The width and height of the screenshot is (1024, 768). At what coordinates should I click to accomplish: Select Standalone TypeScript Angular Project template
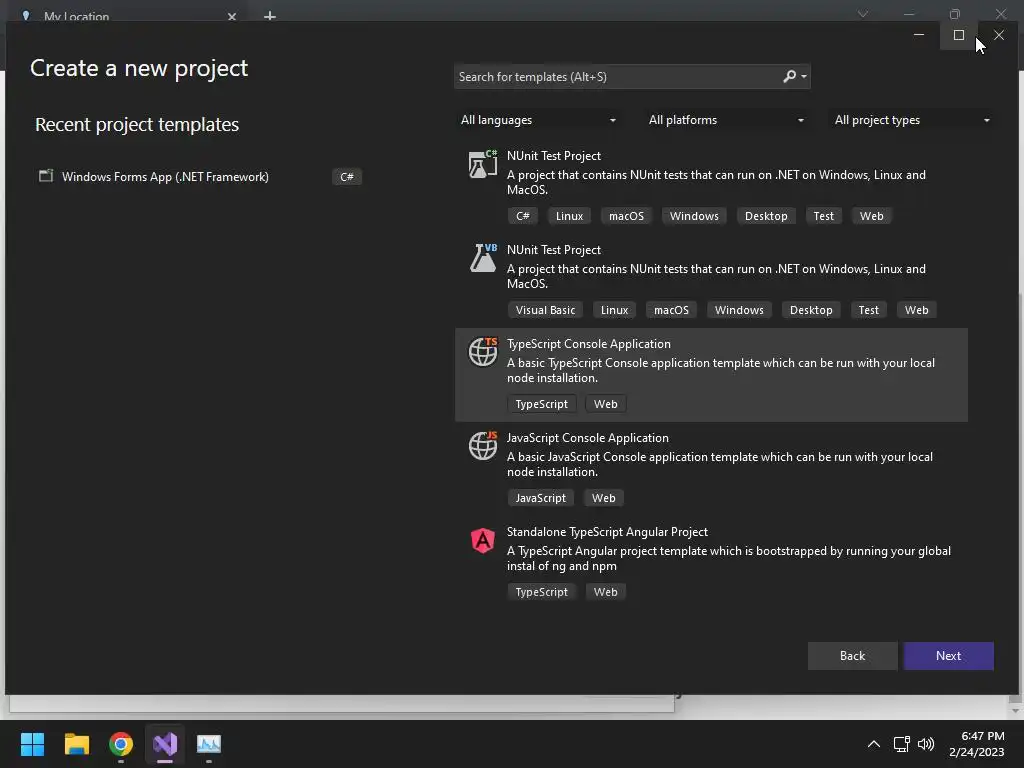711,562
